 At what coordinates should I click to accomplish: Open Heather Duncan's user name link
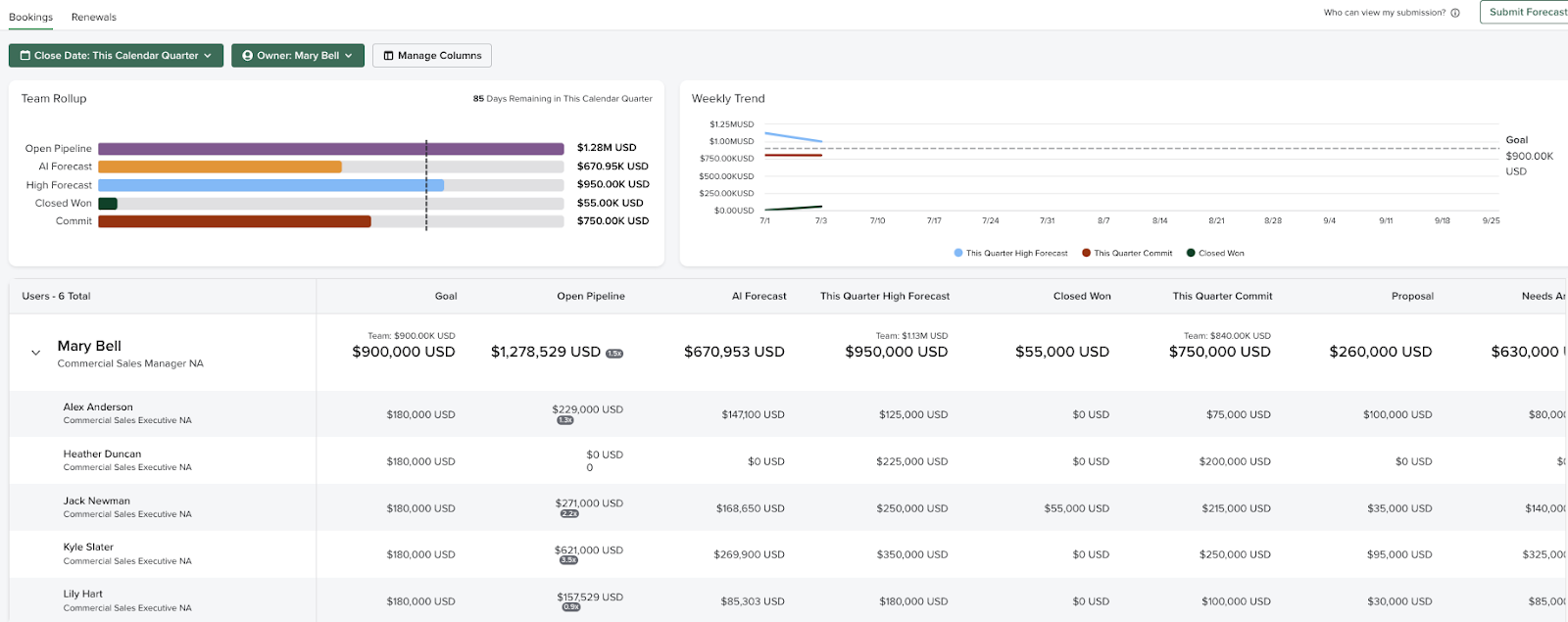(x=102, y=454)
